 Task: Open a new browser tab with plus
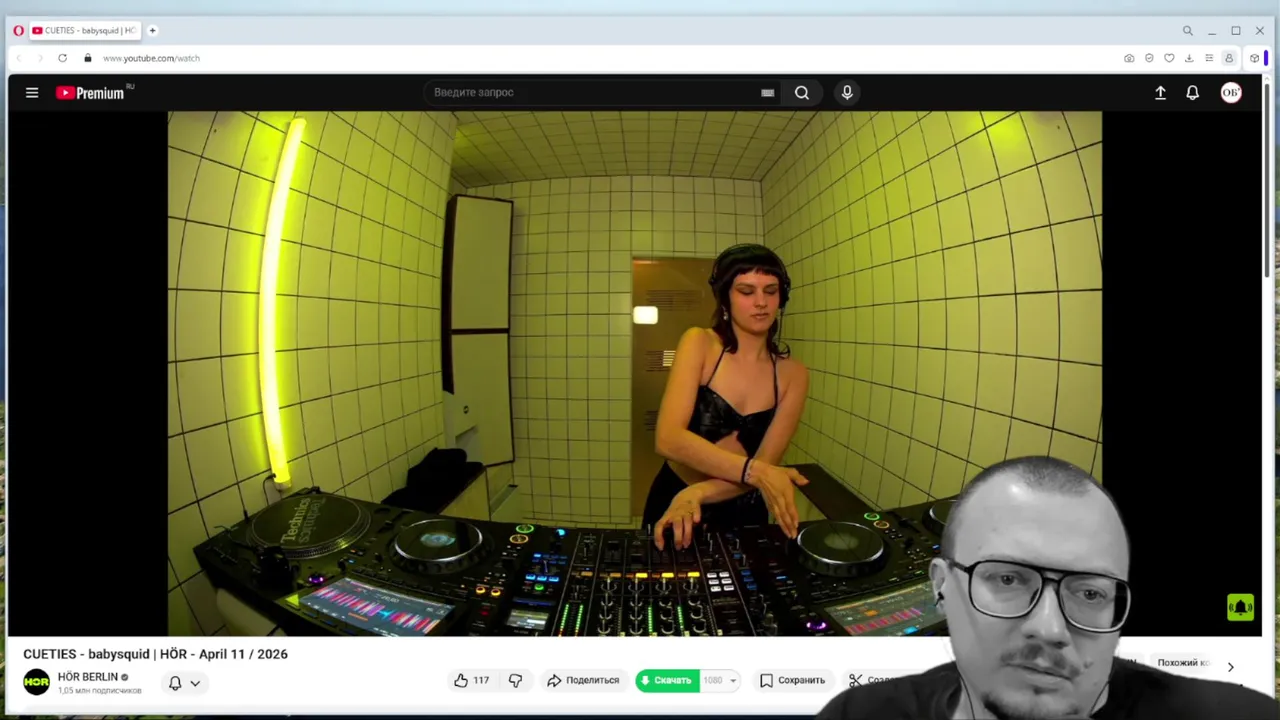click(x=153, y=30)
